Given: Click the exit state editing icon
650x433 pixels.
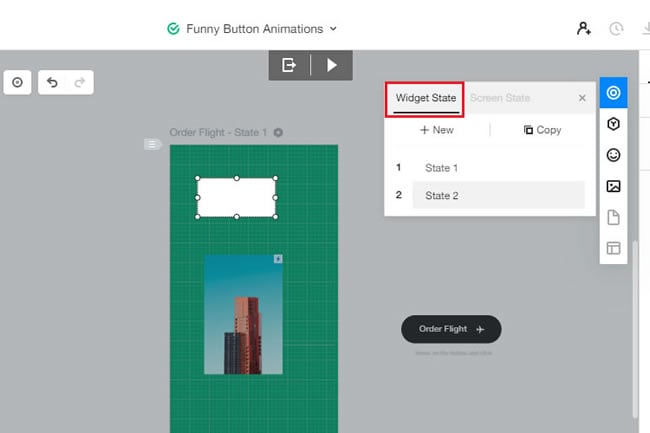Looking at the screenshot, I should click(289, 65).
